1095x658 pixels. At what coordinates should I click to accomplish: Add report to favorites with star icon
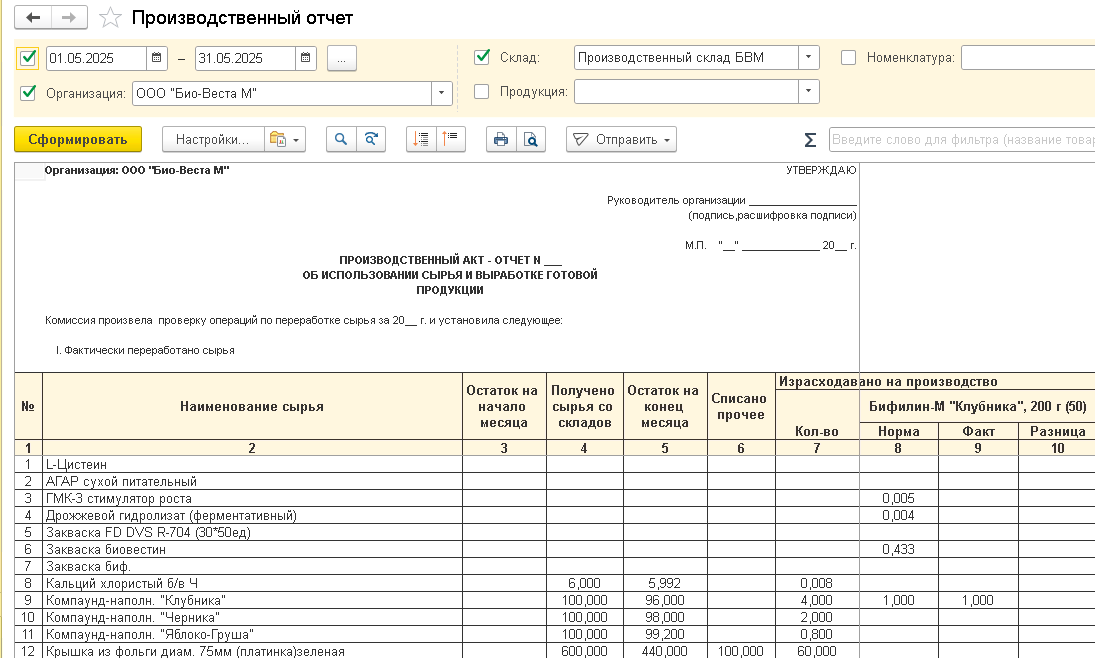[112, 18]
